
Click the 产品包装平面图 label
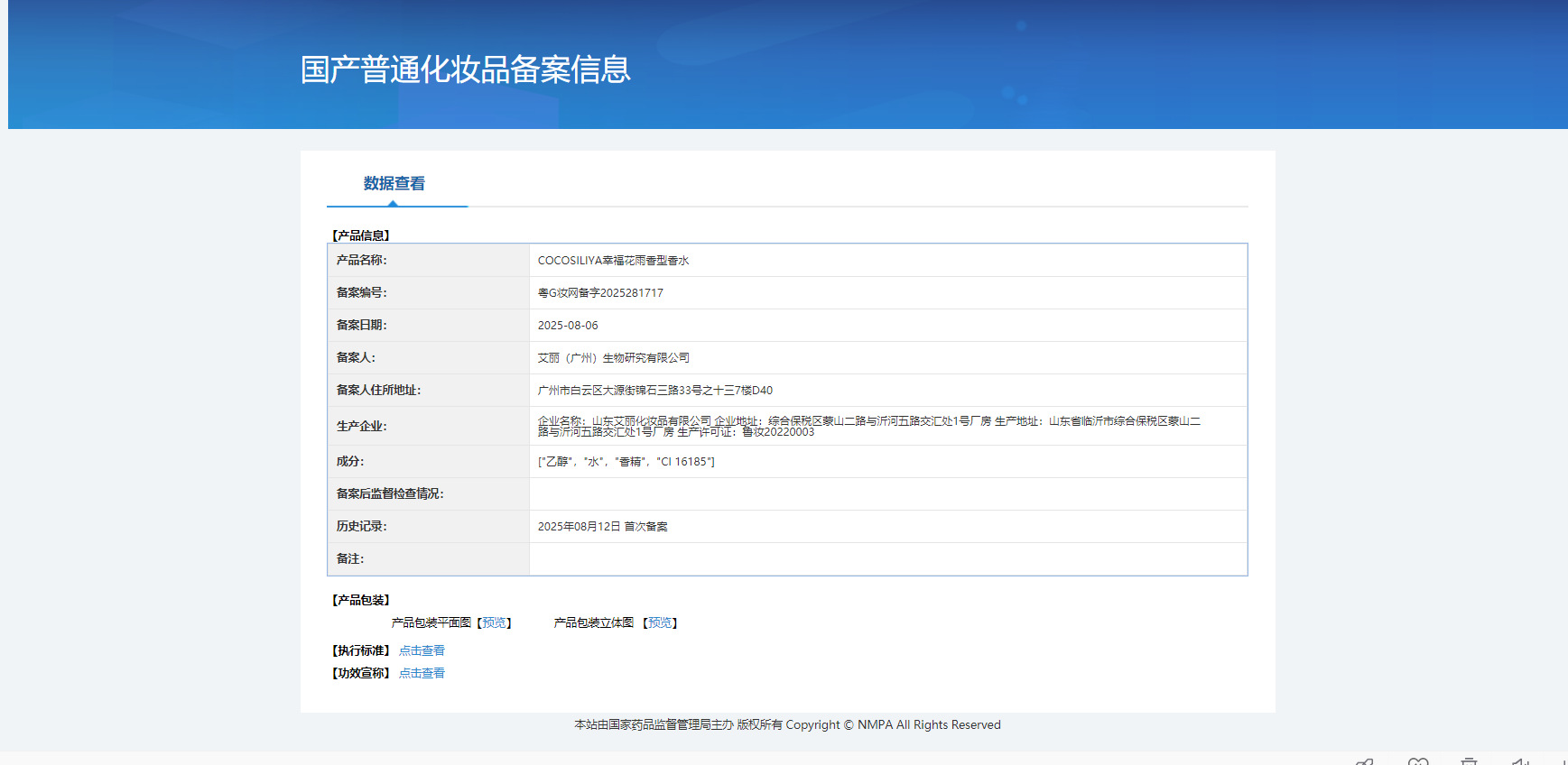[x=431, y=622]
